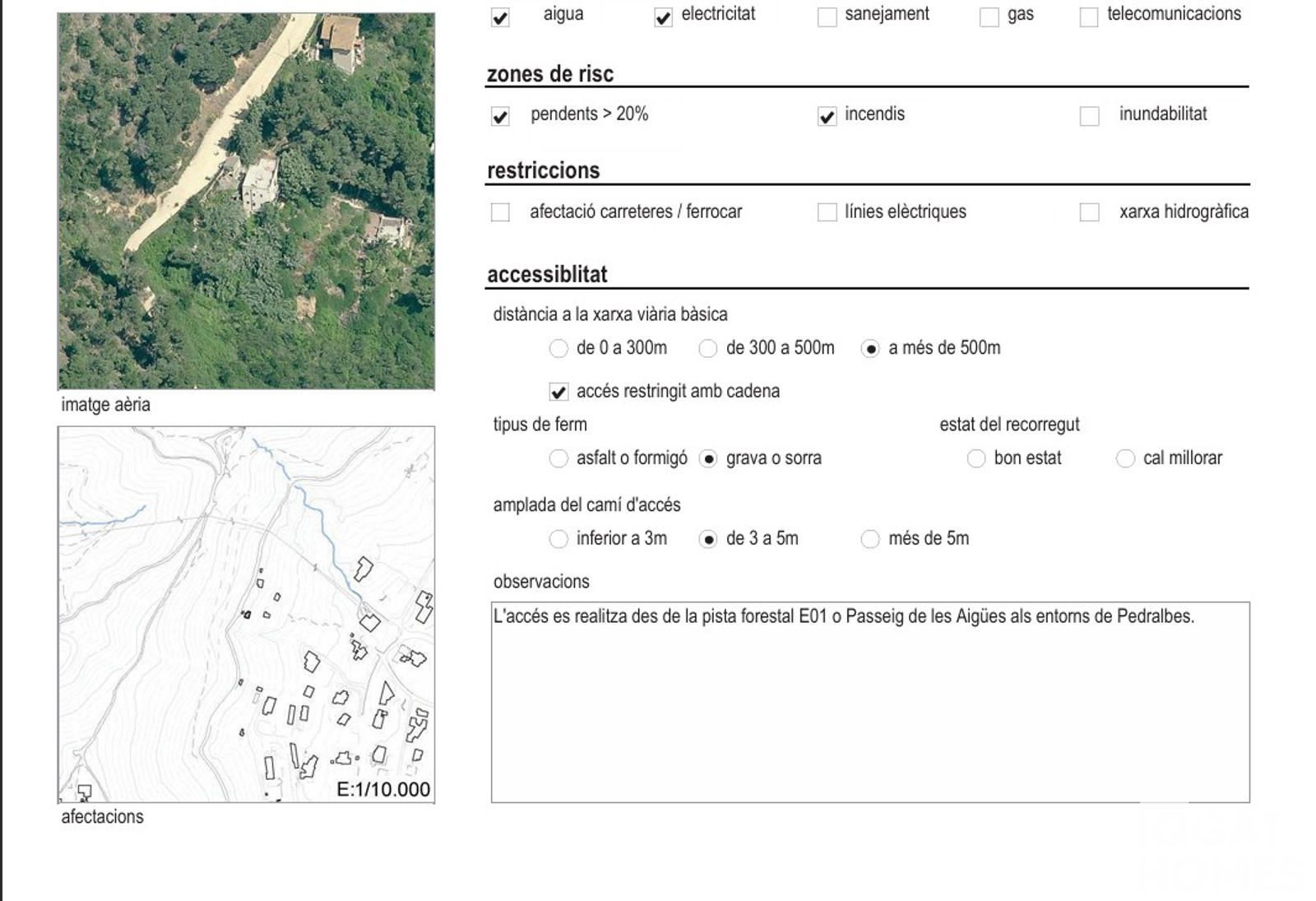Enable the telecomunicacions checkbox
Viewport: 1316px width, 901px height.
tap(1088, 17)
